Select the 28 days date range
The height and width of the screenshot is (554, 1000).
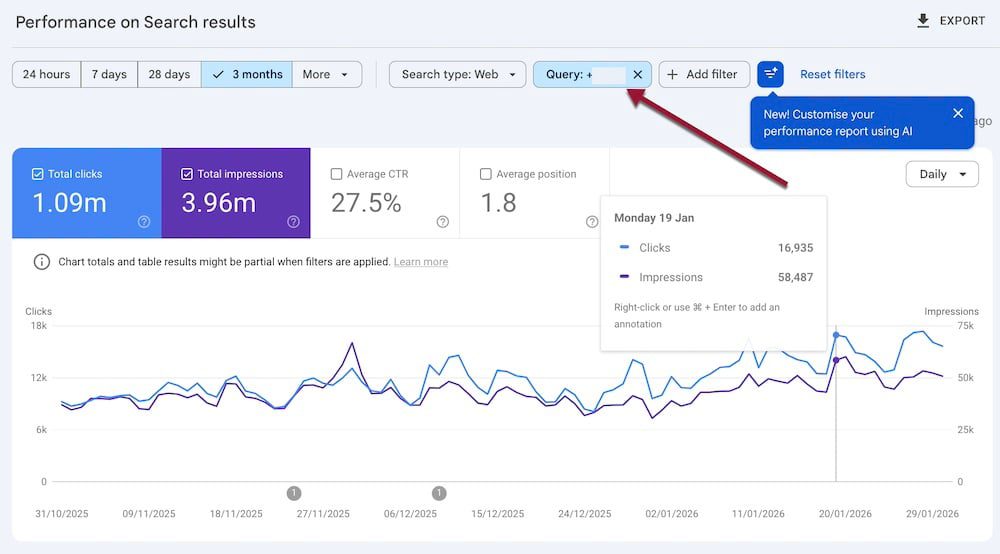coord(169,75)
